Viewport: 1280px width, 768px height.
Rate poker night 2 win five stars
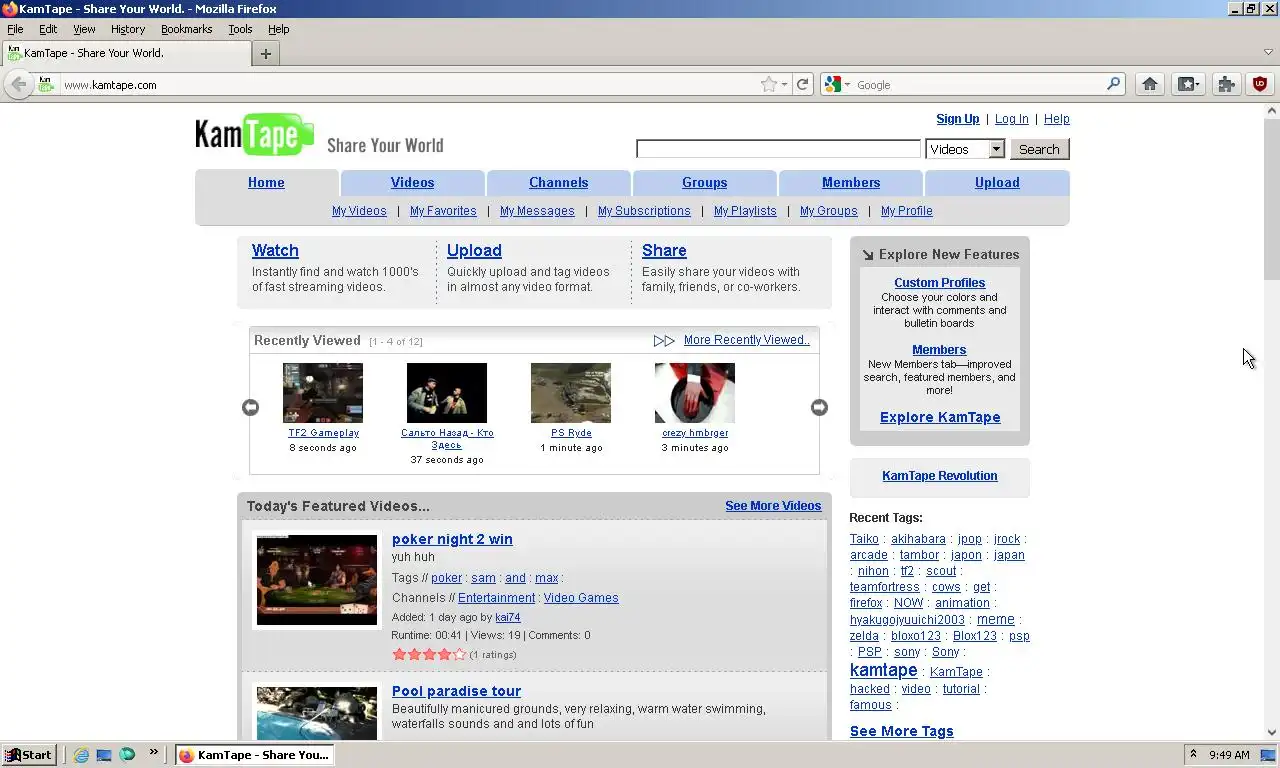pos(460,654)
